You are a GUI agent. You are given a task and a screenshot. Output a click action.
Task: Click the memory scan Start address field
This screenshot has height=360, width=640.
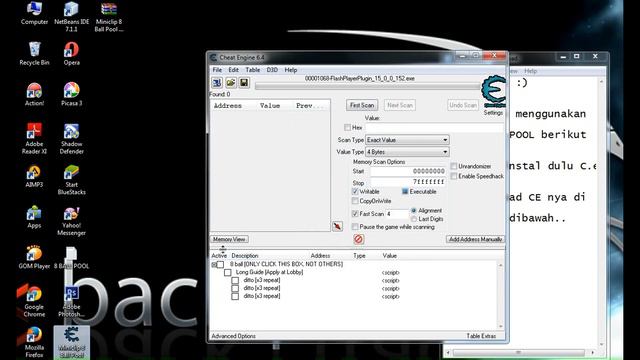pos(408,171)
